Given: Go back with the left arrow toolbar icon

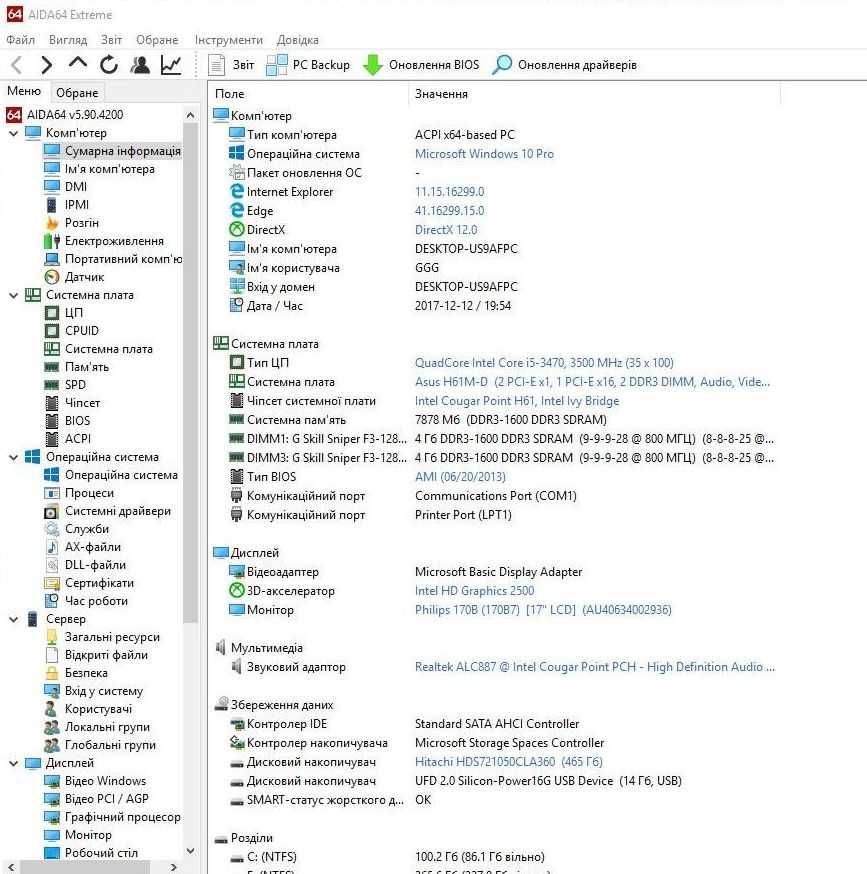Looking at the screenshot, I should [17, 65].
